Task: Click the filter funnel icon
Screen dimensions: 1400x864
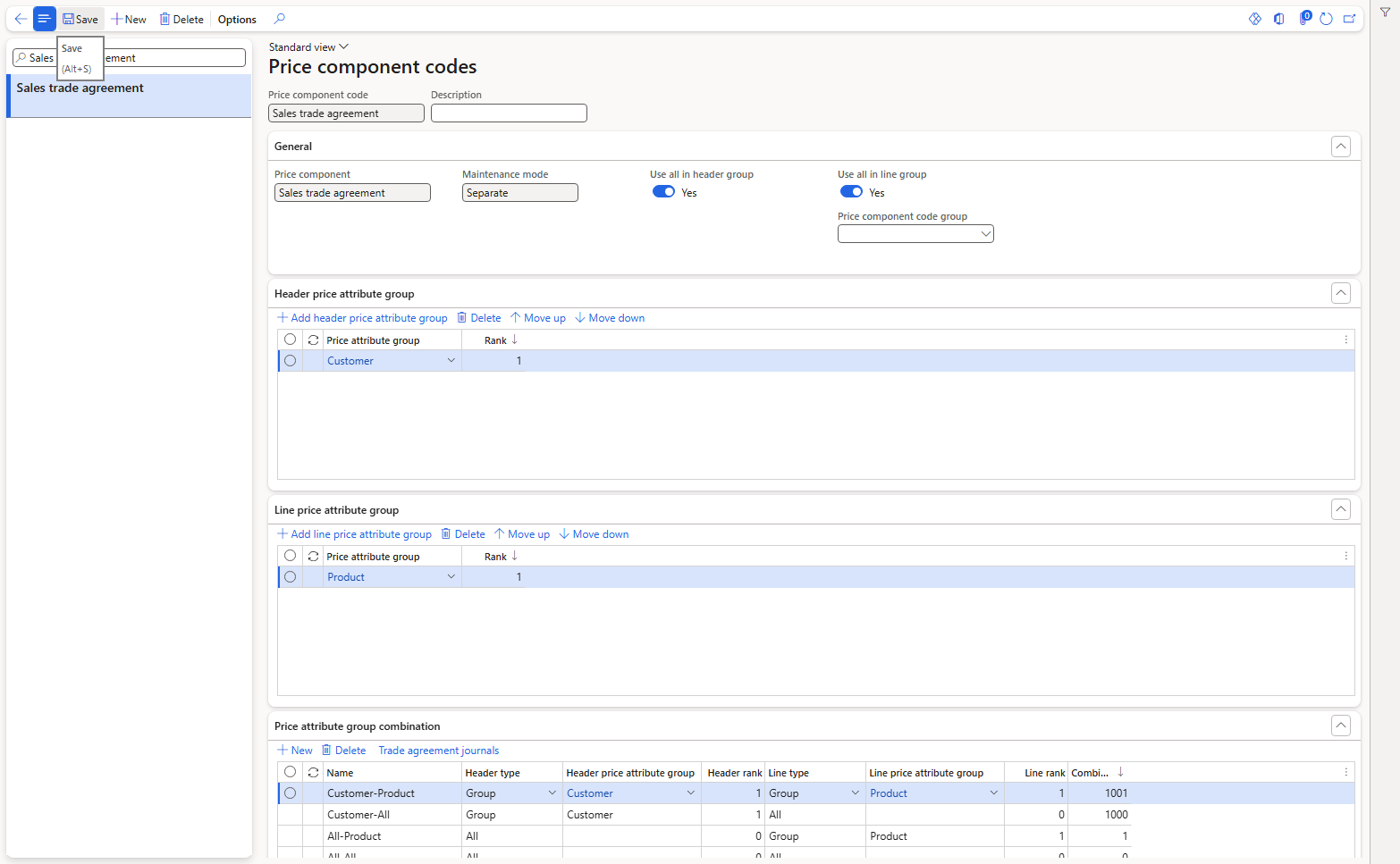Action: (1385, 13)
